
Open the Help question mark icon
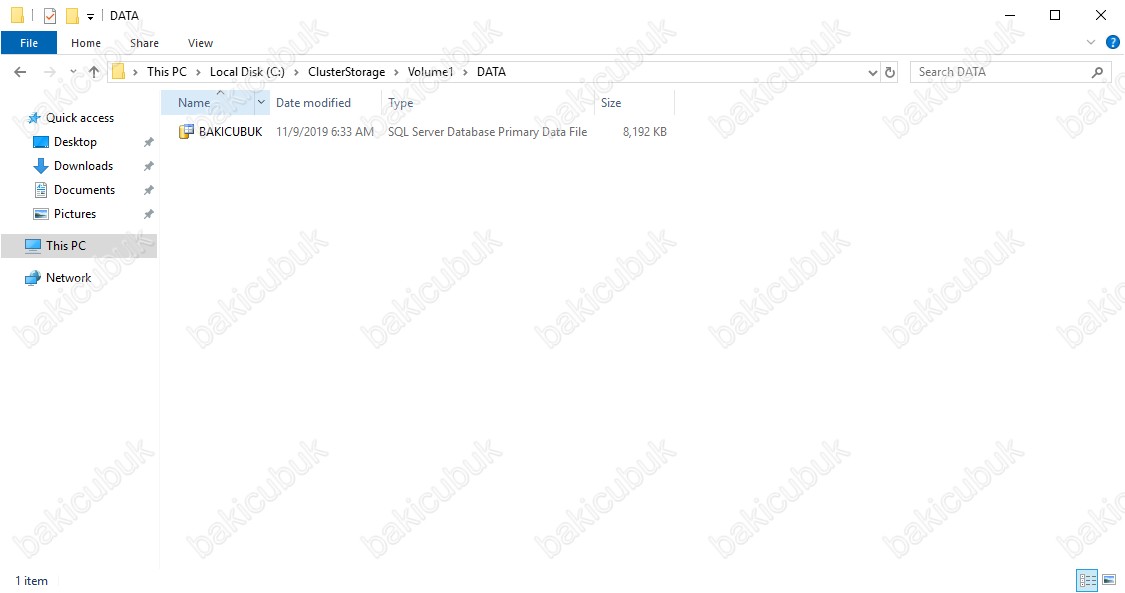tap(1113, 42)
